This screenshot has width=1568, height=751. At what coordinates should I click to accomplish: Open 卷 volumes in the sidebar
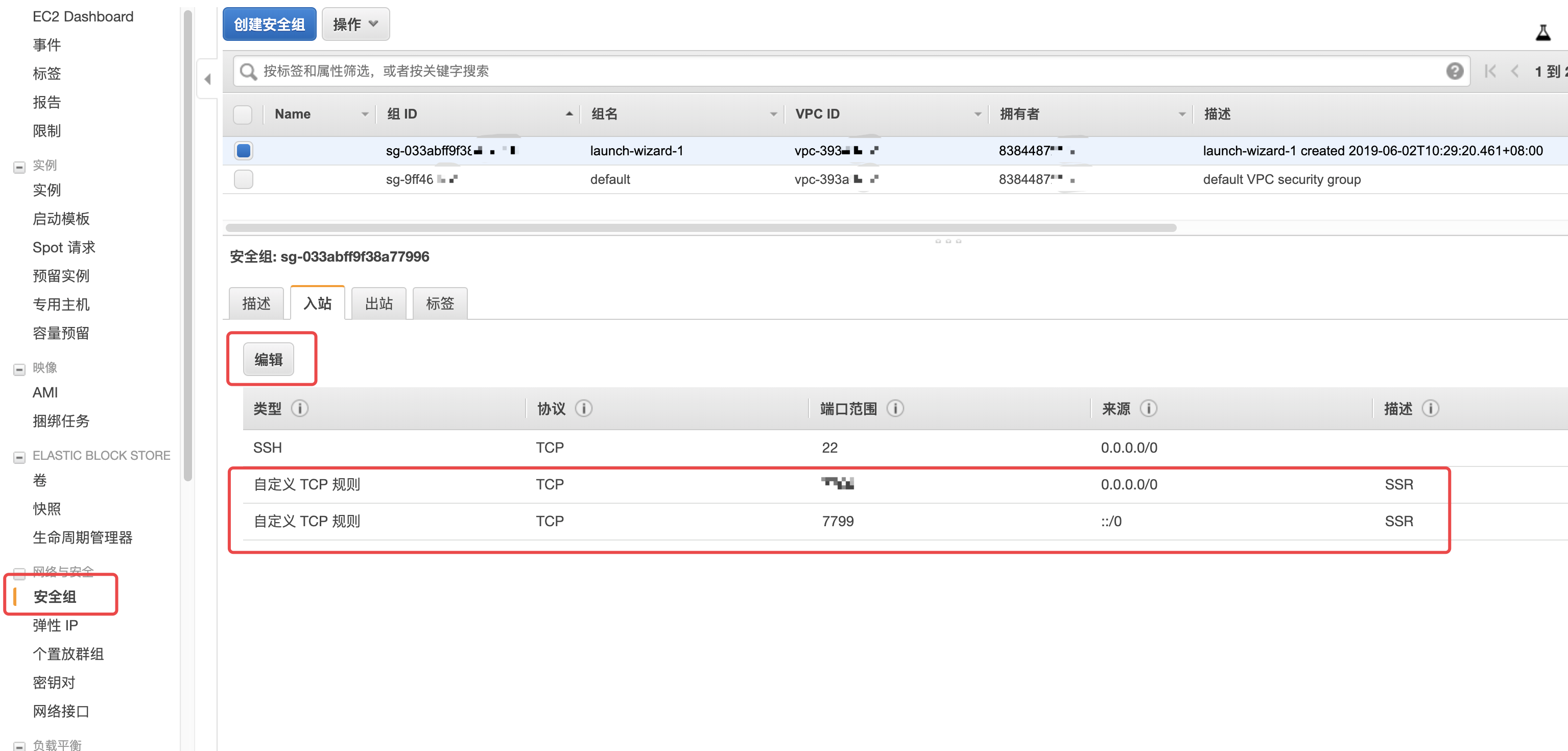(x=39, y=480)
